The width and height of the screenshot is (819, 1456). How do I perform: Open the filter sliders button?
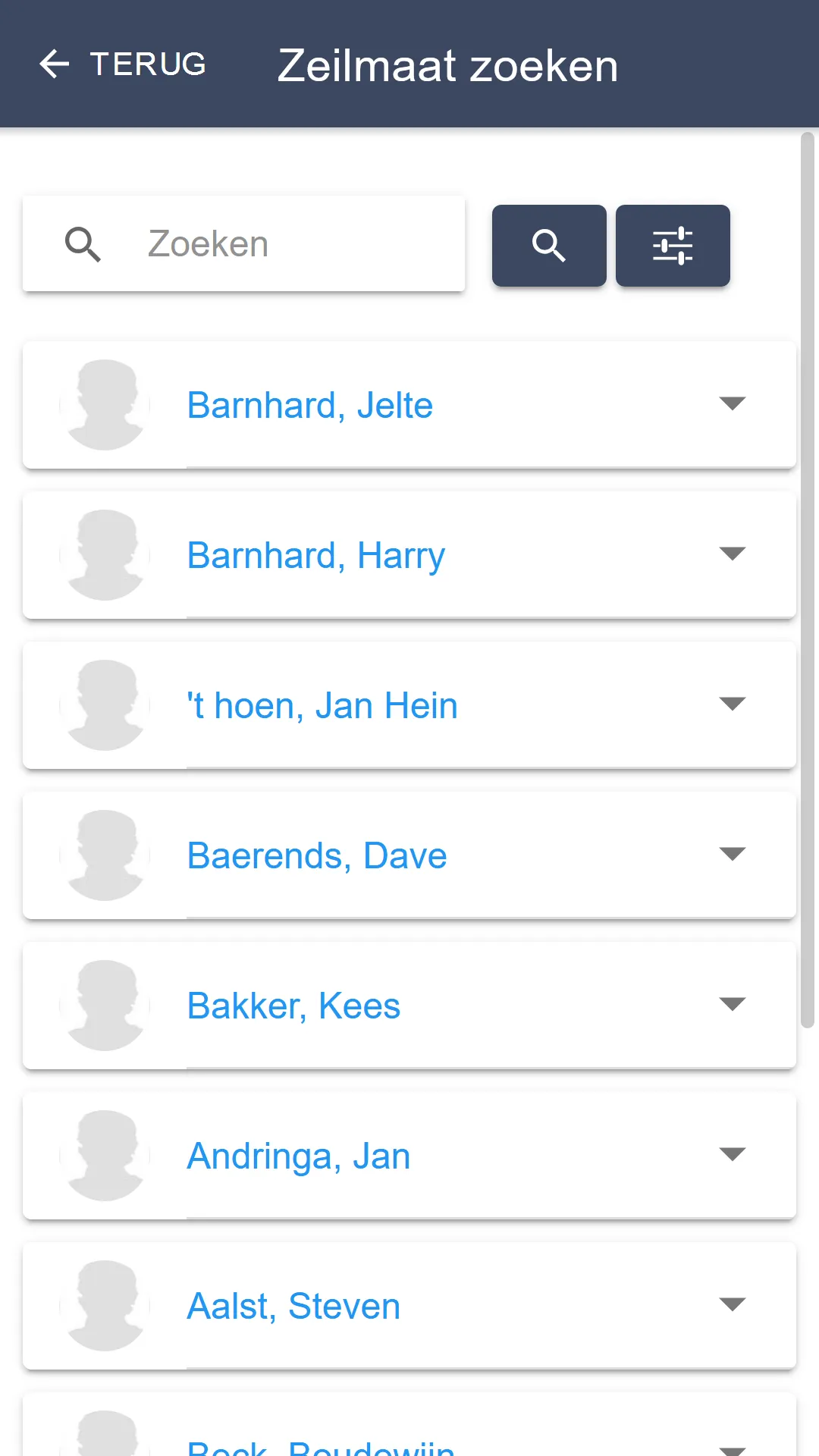673,246
